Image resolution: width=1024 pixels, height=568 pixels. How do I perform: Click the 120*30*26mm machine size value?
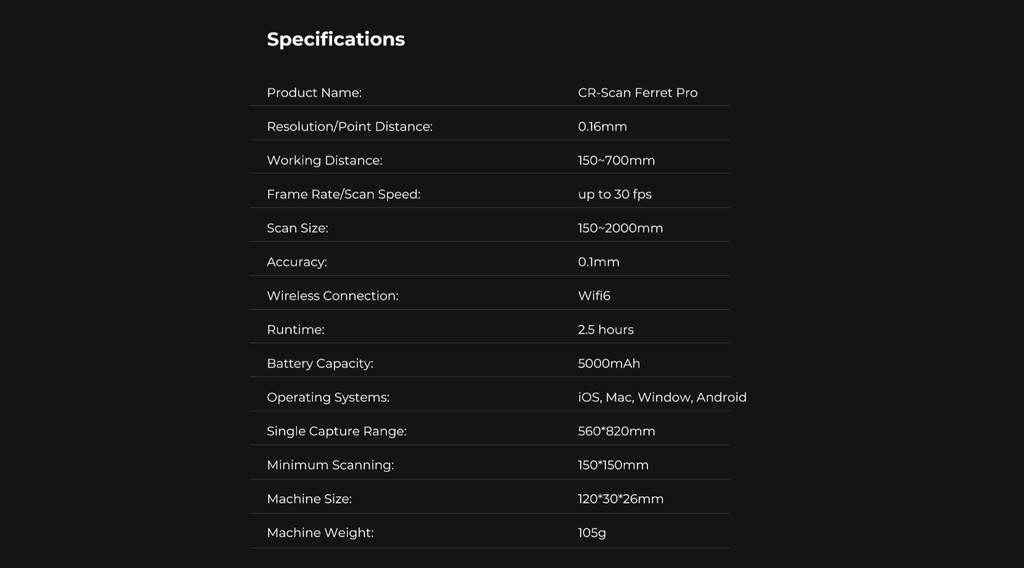[x=620, y=499]
